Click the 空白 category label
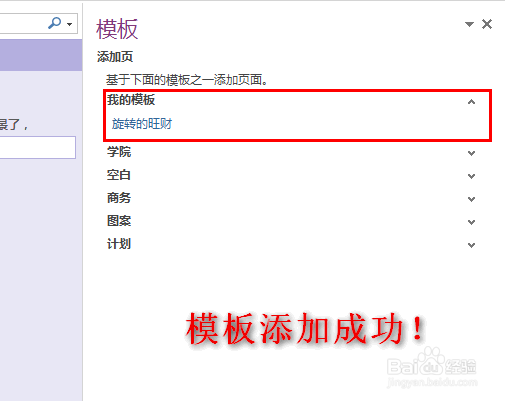Image resolution: width=505 pixels, height=401 pixels. 119,175
